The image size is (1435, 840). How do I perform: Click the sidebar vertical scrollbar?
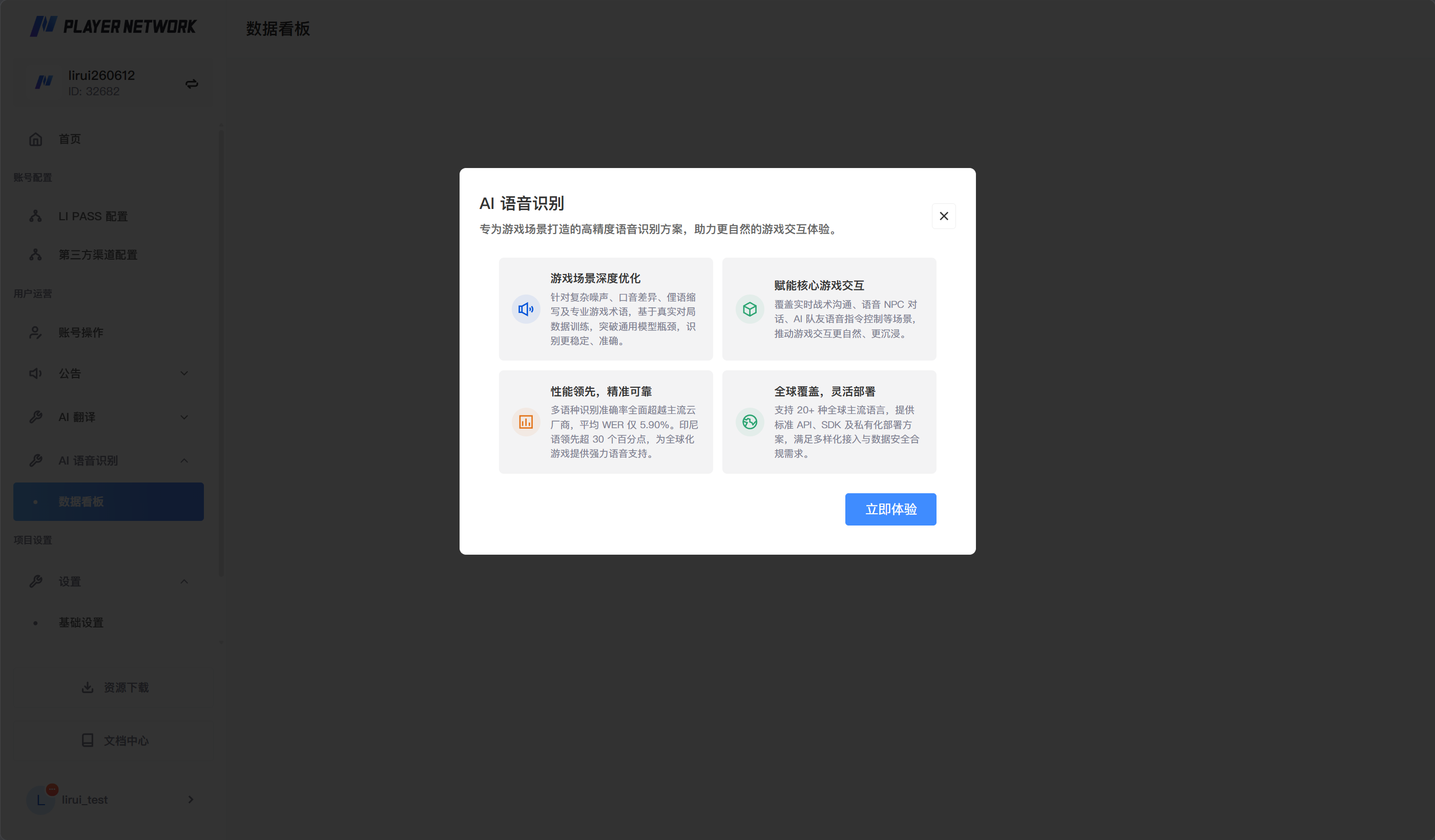coord(221,353)
